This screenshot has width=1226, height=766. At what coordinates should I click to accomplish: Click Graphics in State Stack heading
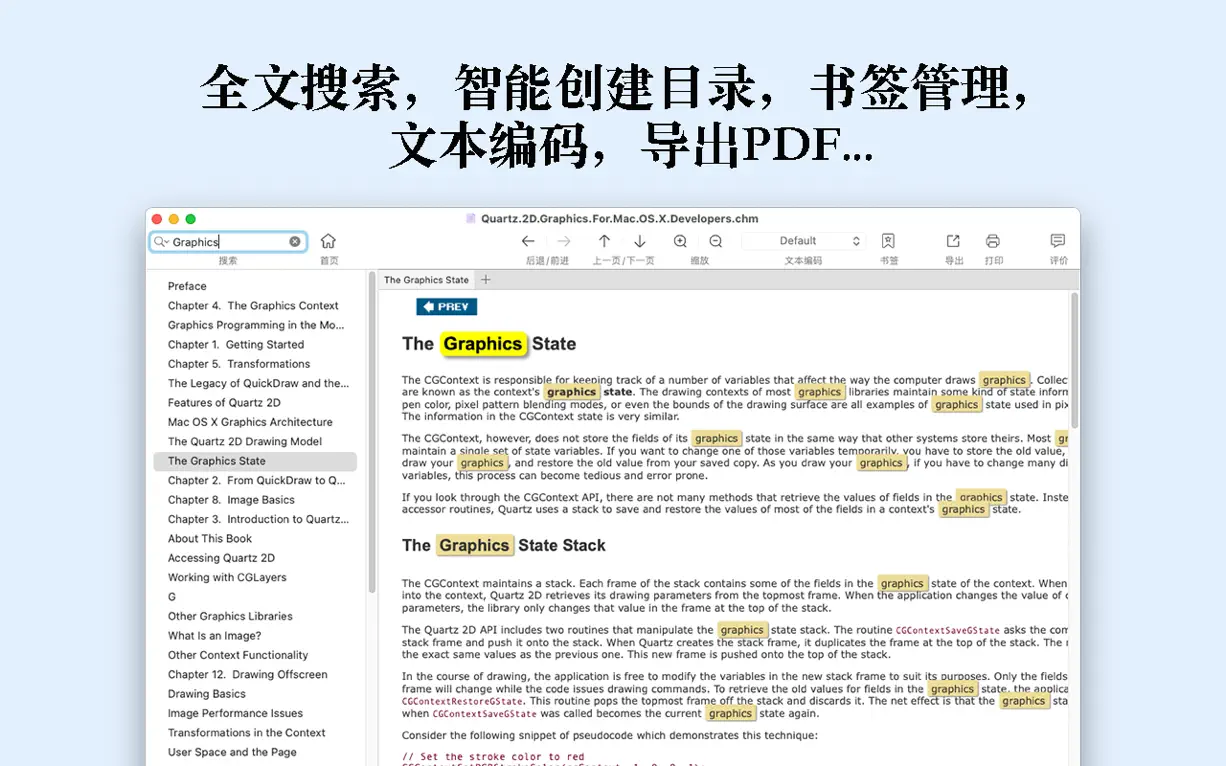pos(474,545)
